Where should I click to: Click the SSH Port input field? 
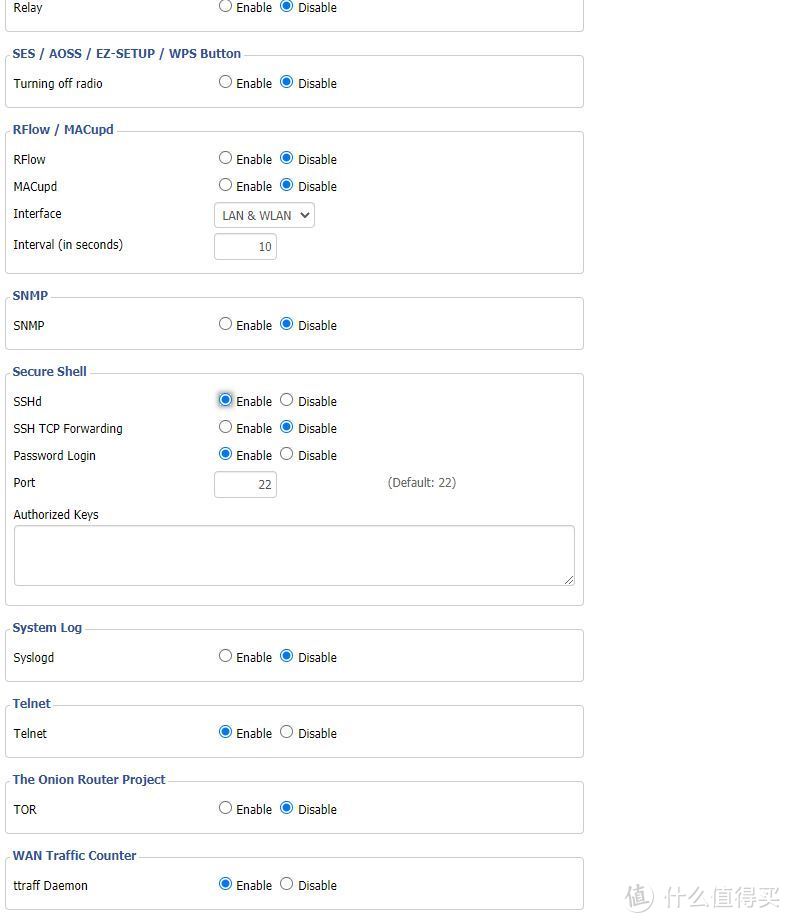pos(245,484)
